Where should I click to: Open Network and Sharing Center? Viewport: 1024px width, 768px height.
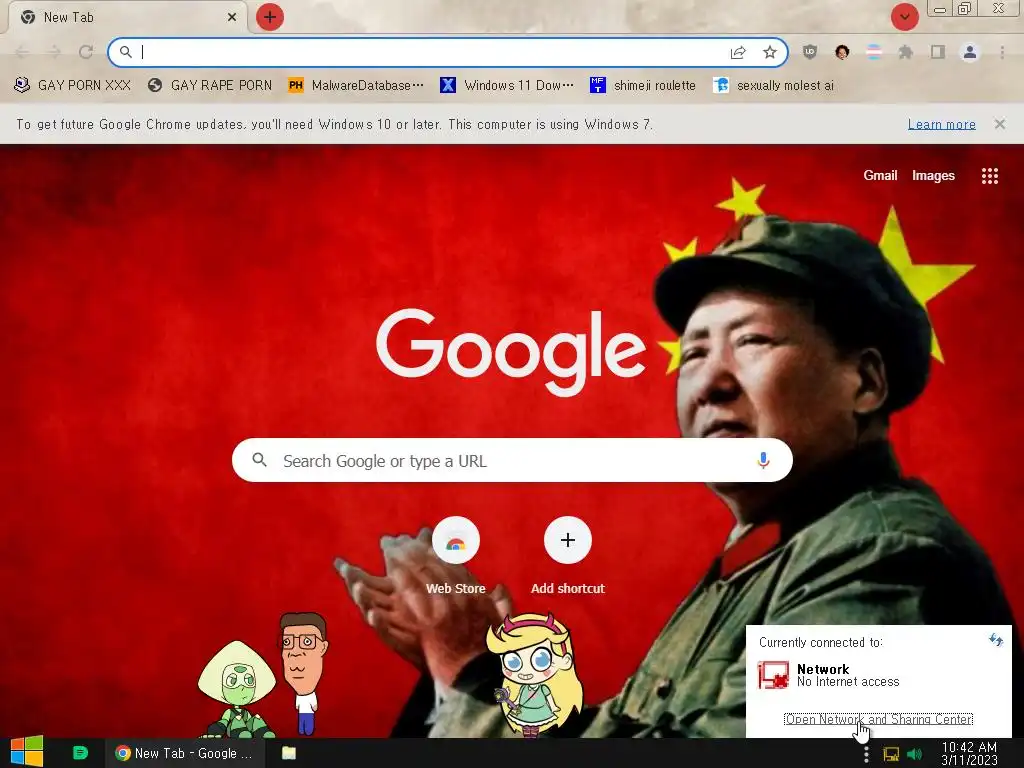[x=878, y=719]
